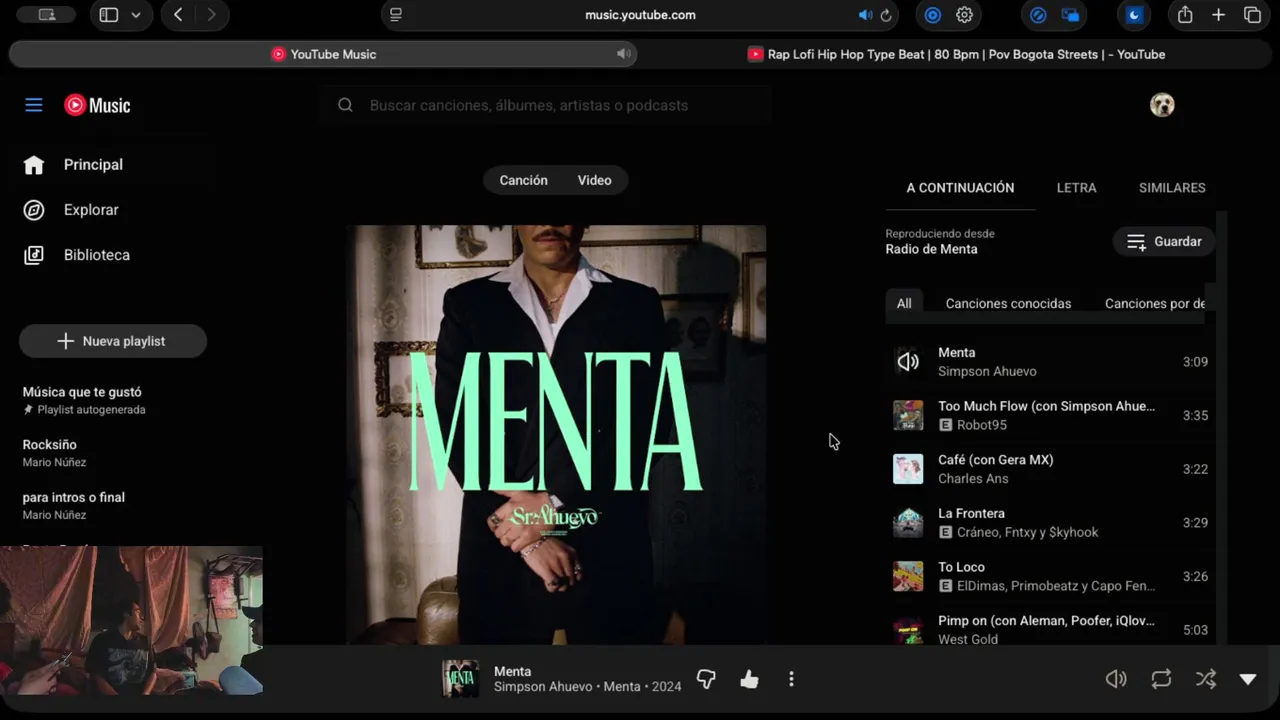Open the A CONTINUACIÓN tab

pos(960,188)
